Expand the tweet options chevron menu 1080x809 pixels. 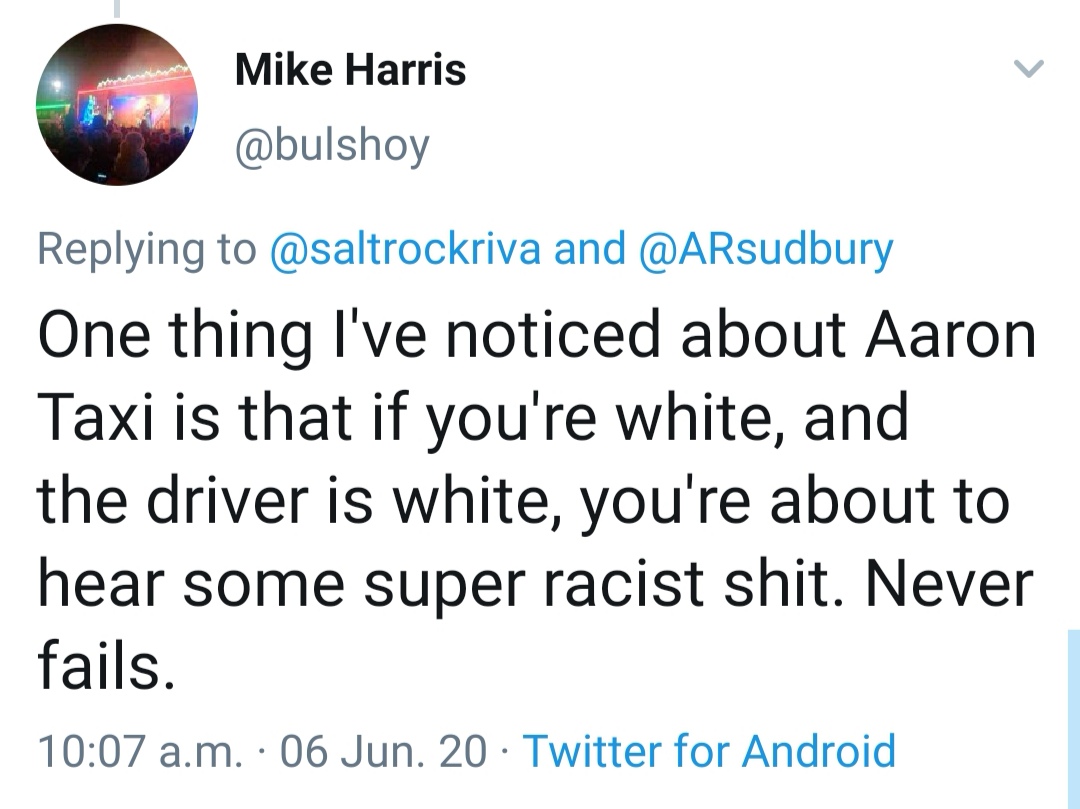(1029, 69)
